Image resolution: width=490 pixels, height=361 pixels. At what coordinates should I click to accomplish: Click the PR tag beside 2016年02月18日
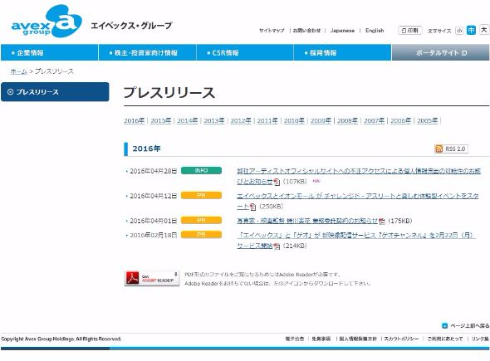tap(201, 235)
